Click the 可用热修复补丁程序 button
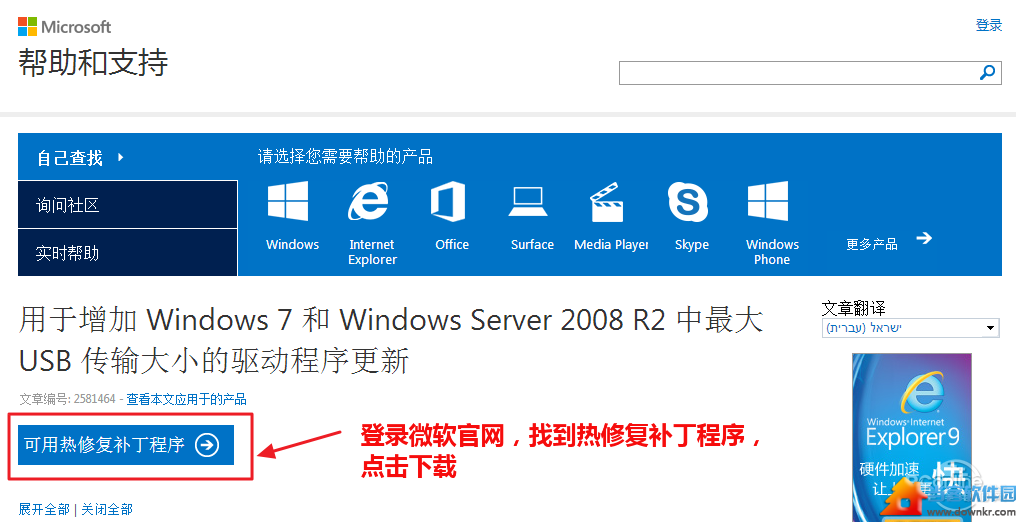 point(126,445)
